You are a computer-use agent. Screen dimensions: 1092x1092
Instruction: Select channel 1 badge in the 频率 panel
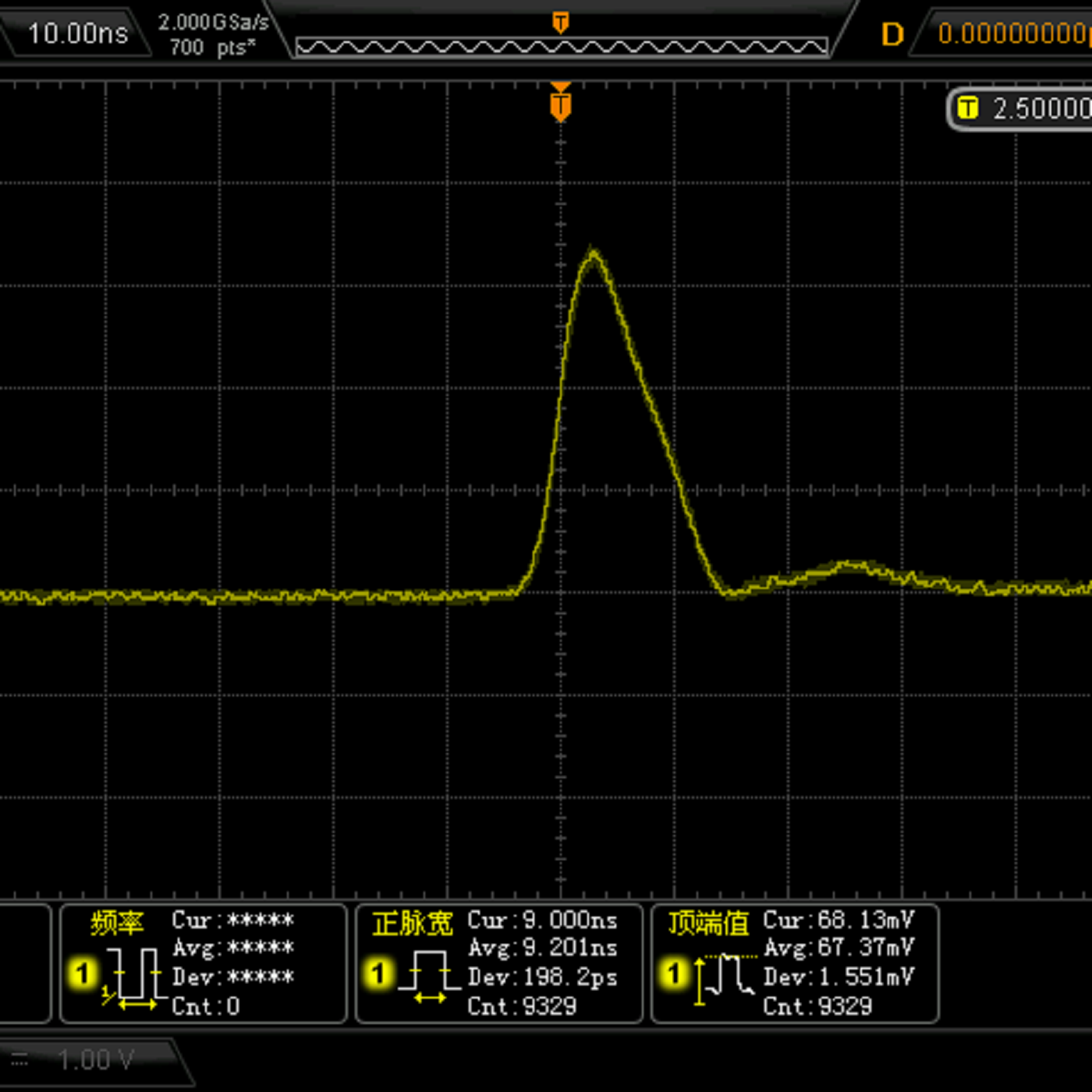click(82, 973)
